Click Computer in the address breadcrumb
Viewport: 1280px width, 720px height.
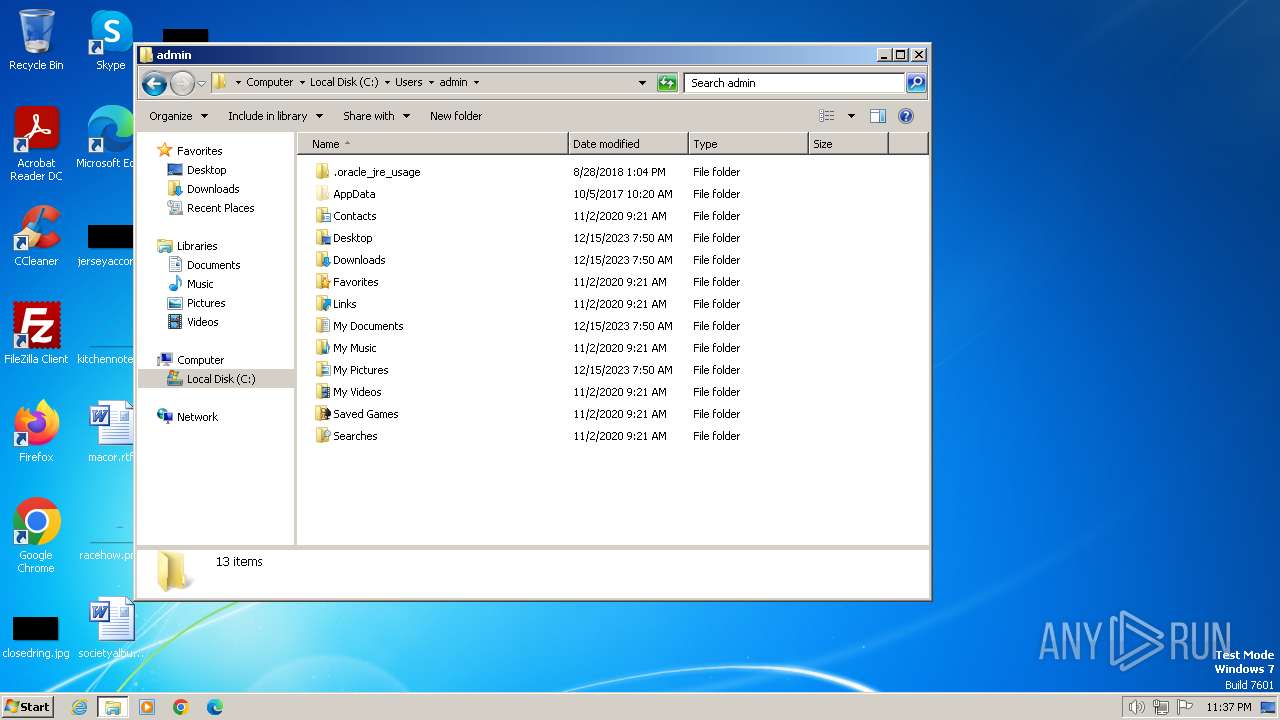point(270,83)
